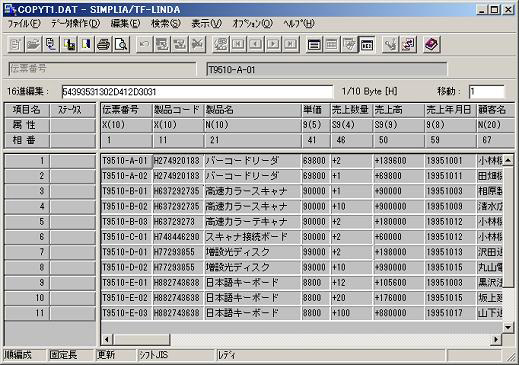
Task: Click the +990000 sales amount cell
Action: (x=399, y=267)
